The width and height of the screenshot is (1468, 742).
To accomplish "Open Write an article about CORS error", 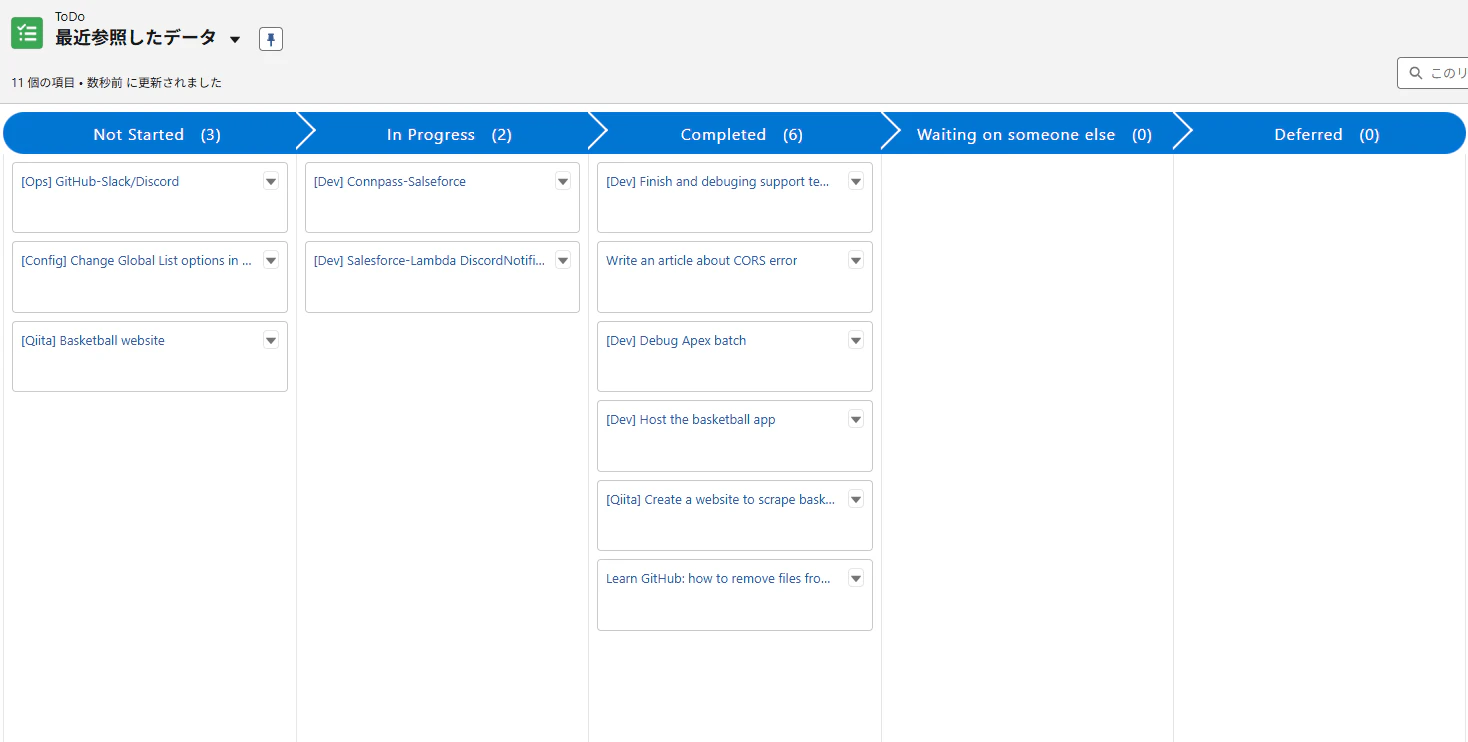I will point(702,261).
